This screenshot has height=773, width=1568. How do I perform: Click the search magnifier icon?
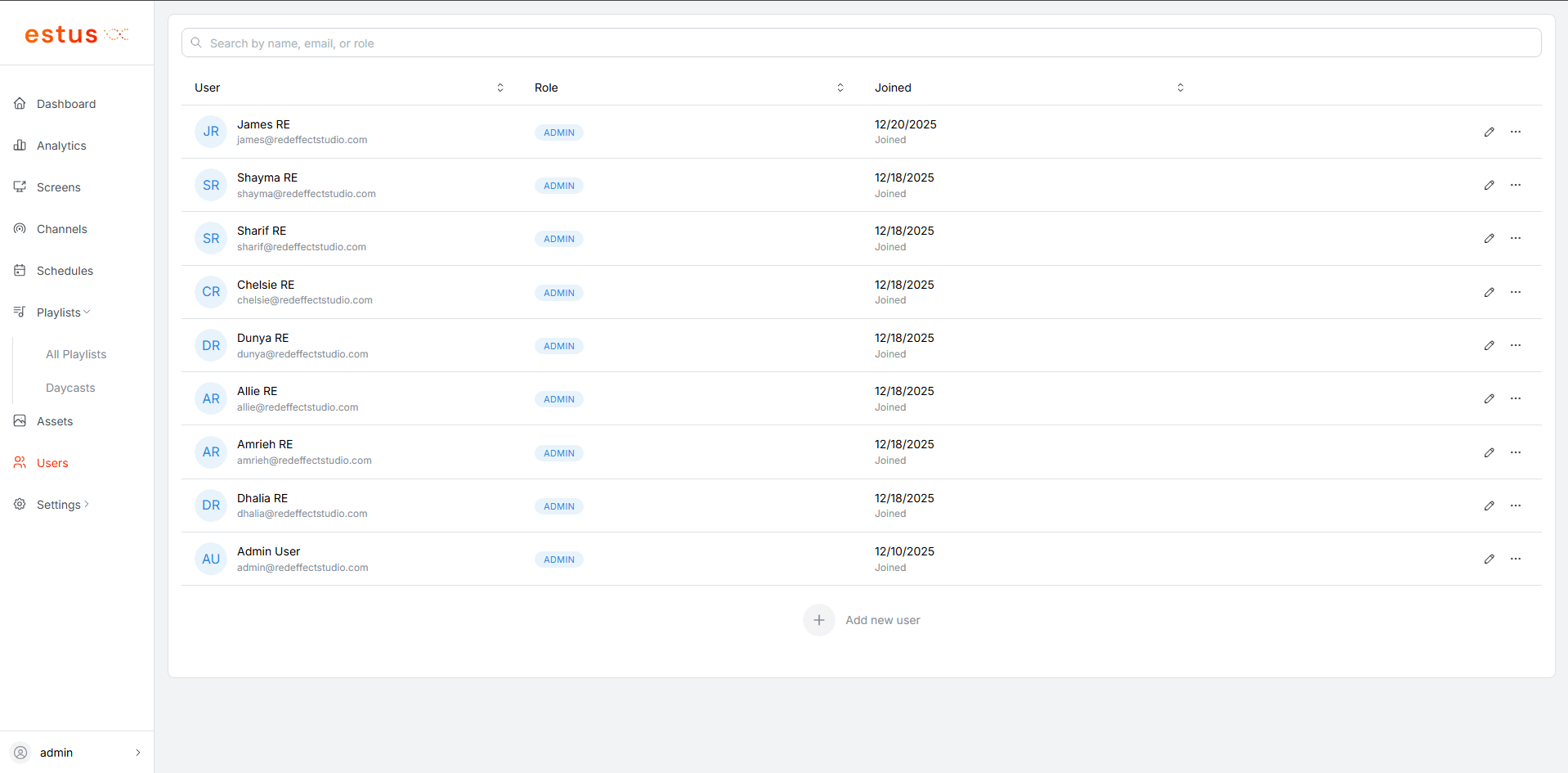196,43
